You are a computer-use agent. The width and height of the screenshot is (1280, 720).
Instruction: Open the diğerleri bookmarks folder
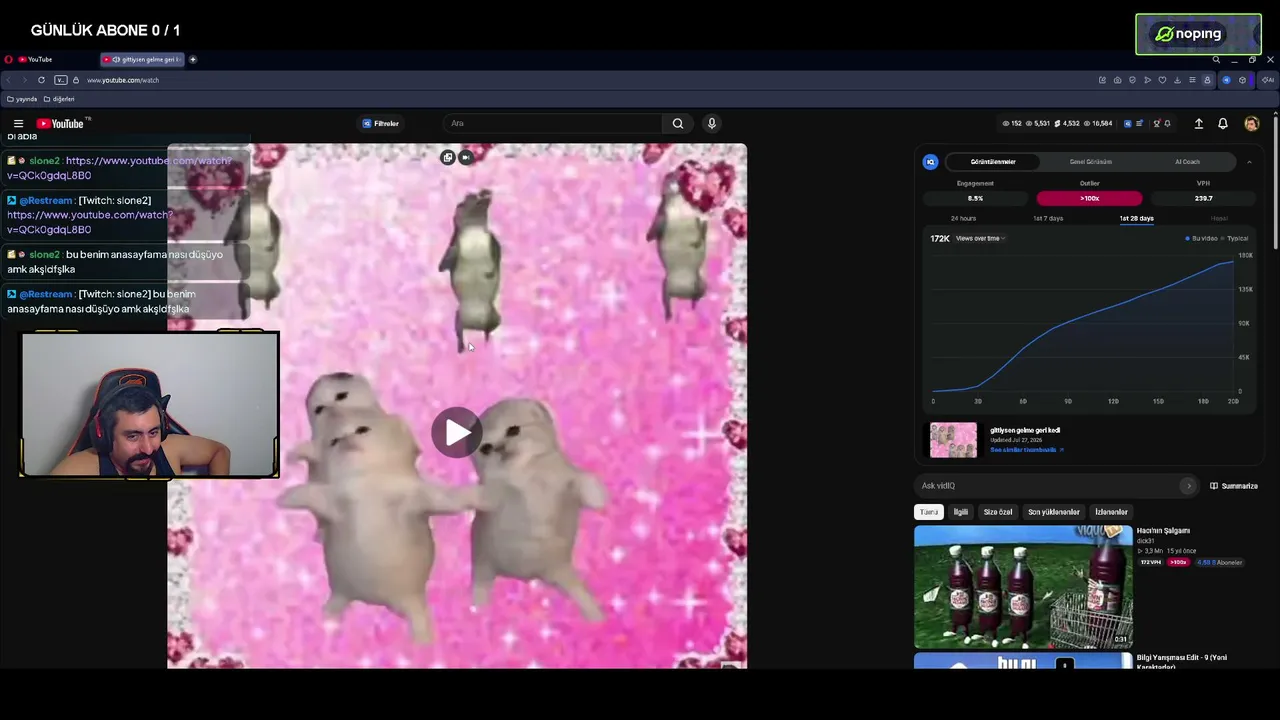59,99
